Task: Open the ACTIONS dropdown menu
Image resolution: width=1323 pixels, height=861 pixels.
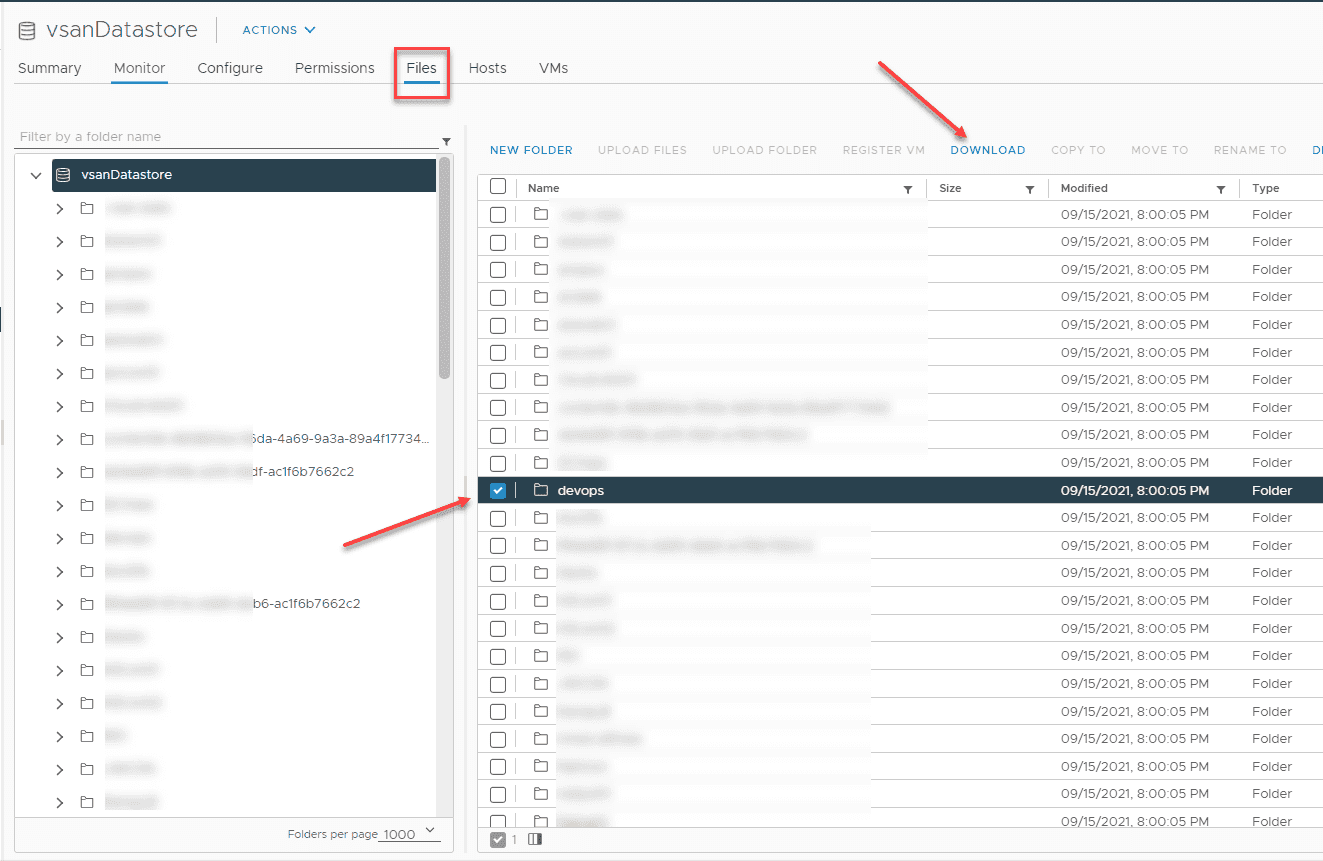Action: 279,30
